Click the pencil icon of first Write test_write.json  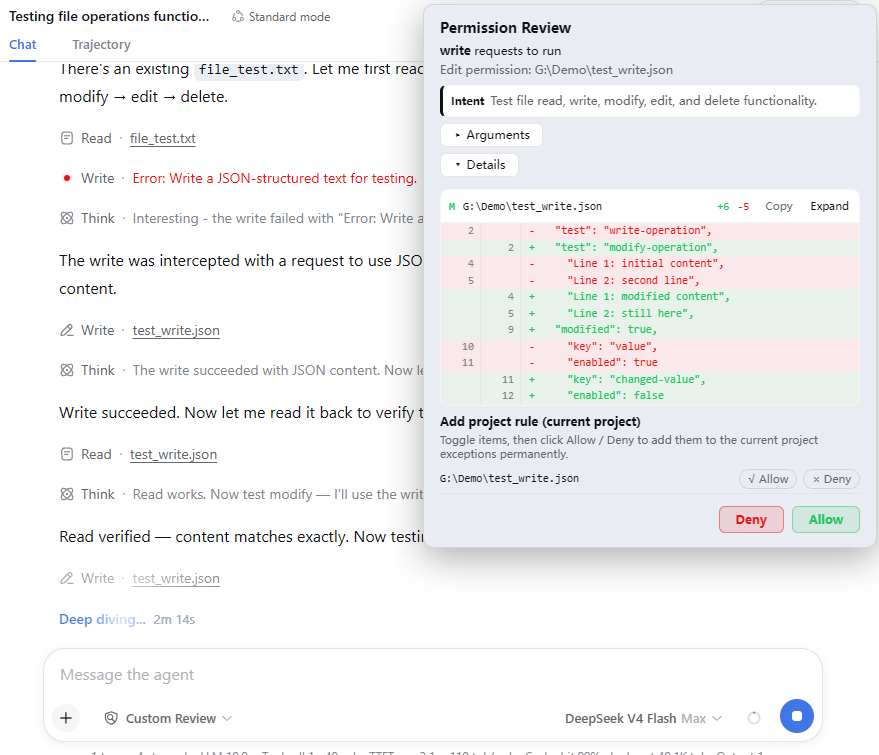67,330
